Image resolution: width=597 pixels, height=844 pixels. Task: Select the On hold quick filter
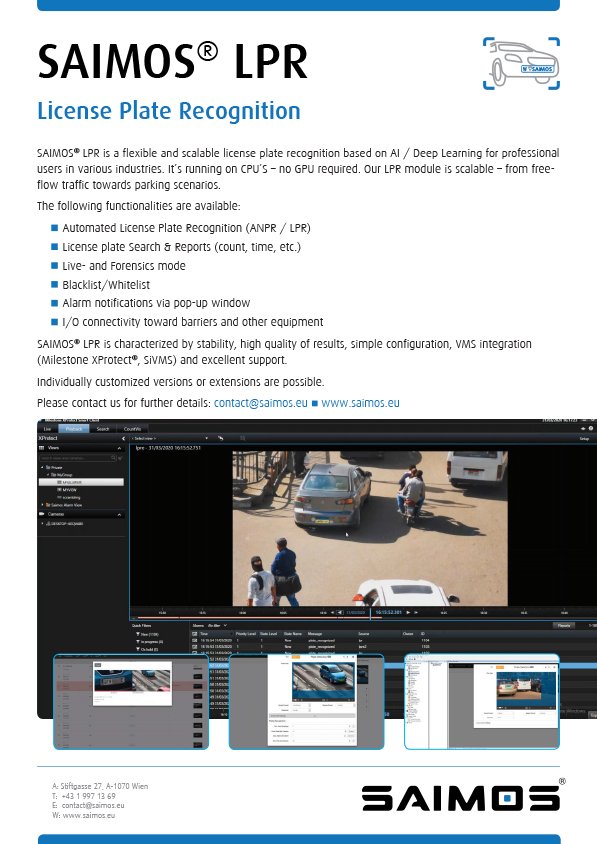(147, 649)
